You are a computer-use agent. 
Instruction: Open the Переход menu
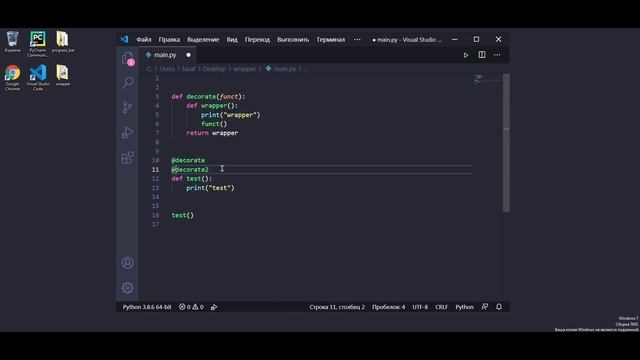coord(257,40)
